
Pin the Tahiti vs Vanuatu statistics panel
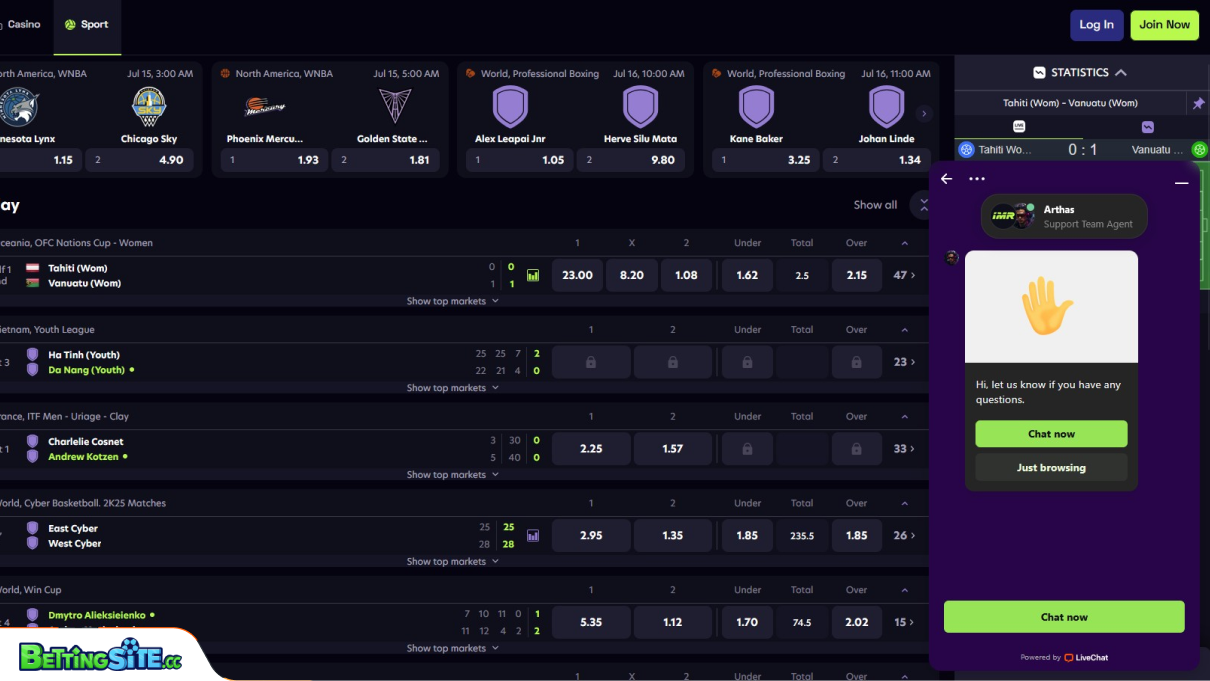1198,104
